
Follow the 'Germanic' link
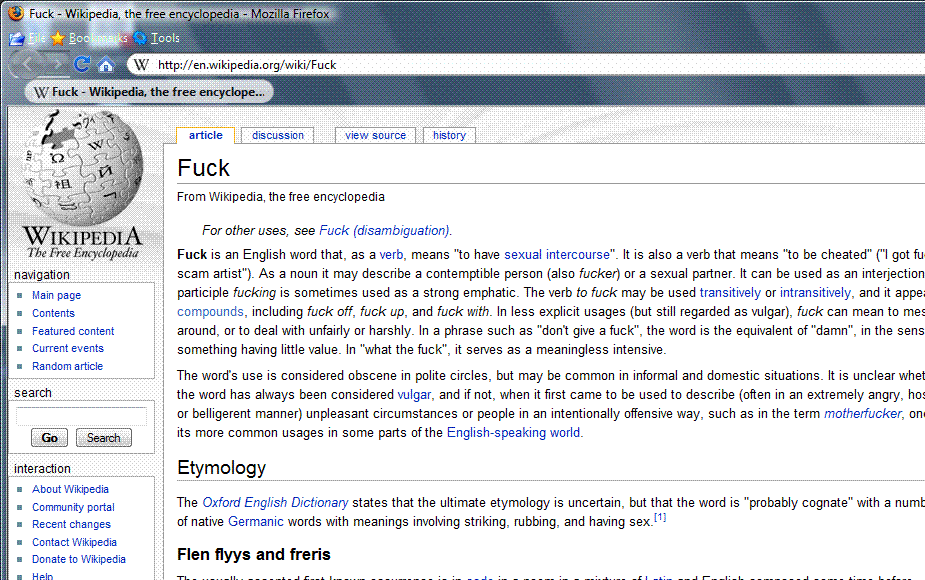click(255, 522)
